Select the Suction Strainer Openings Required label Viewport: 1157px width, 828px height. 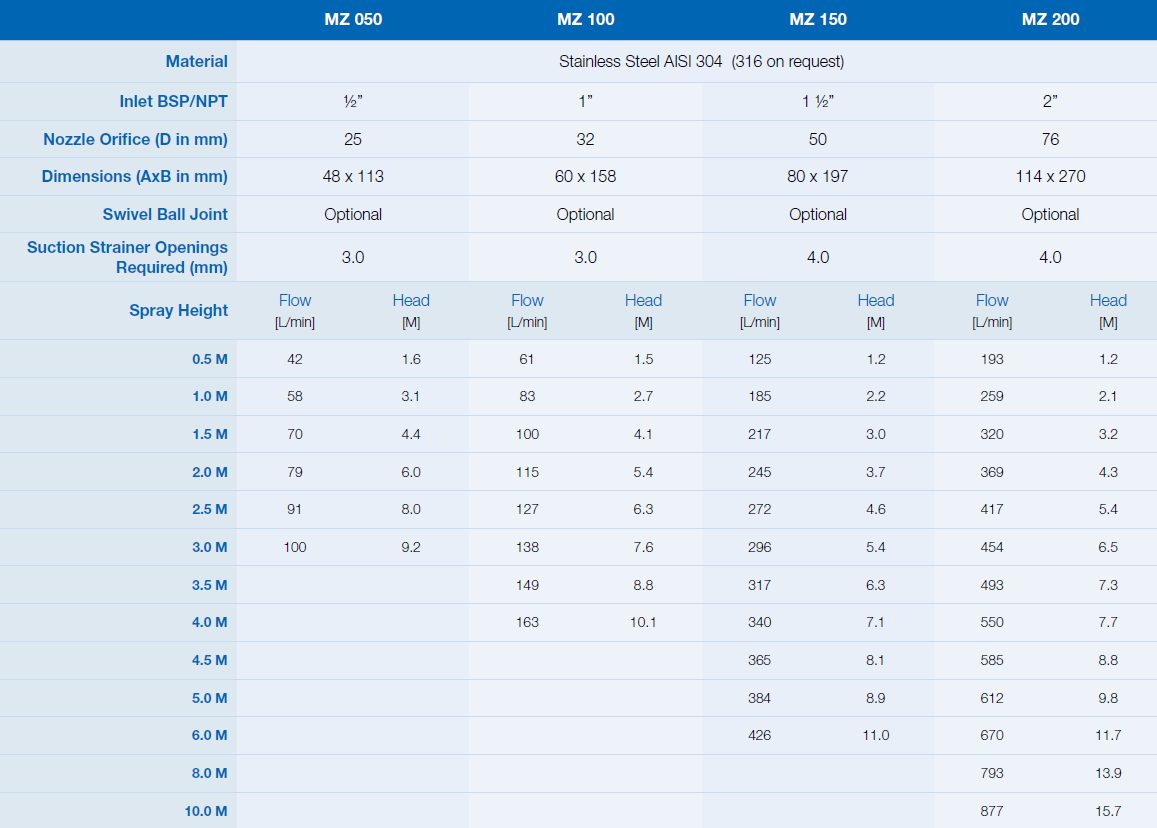coord(127,257)
